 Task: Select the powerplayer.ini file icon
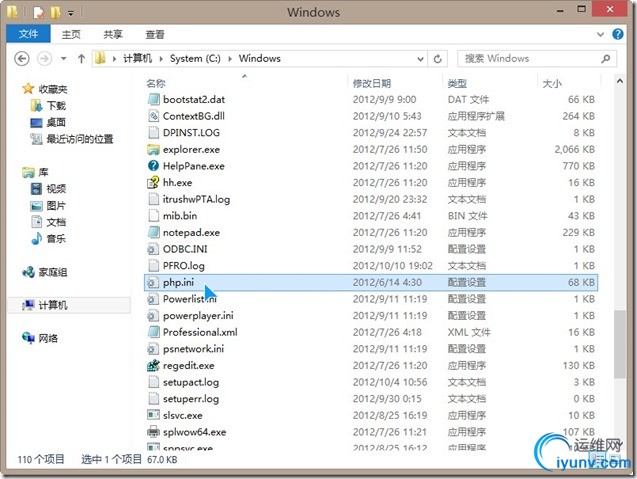pos(153,315)
